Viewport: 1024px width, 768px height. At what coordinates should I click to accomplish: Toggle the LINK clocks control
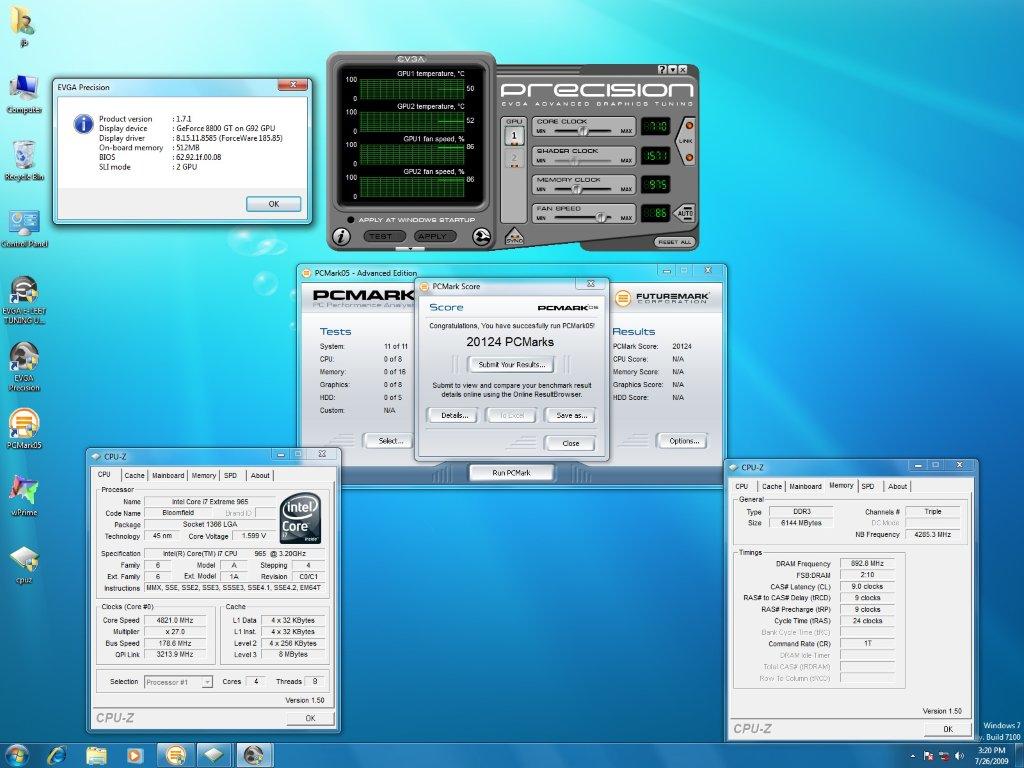point(686,141)
